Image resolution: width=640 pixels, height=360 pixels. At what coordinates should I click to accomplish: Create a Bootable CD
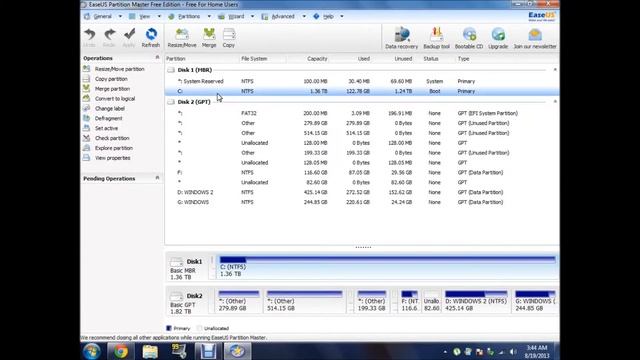click(469, 38)
